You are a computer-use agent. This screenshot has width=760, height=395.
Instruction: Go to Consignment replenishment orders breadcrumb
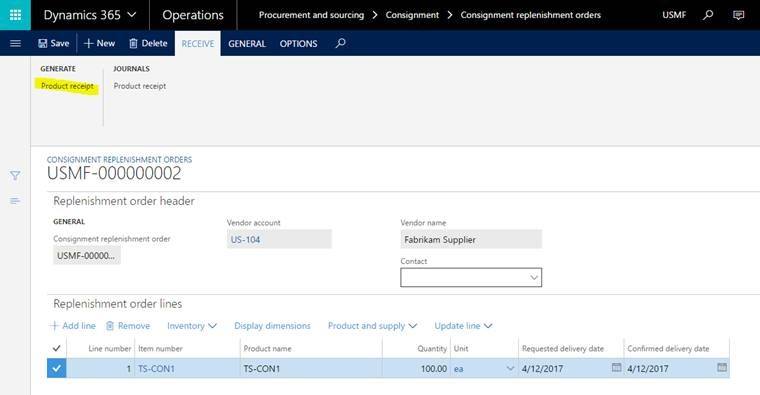click(x=531, y=15)
